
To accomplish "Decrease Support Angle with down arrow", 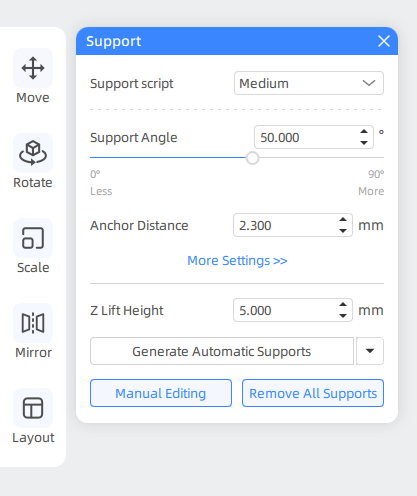I will point(364,143).
